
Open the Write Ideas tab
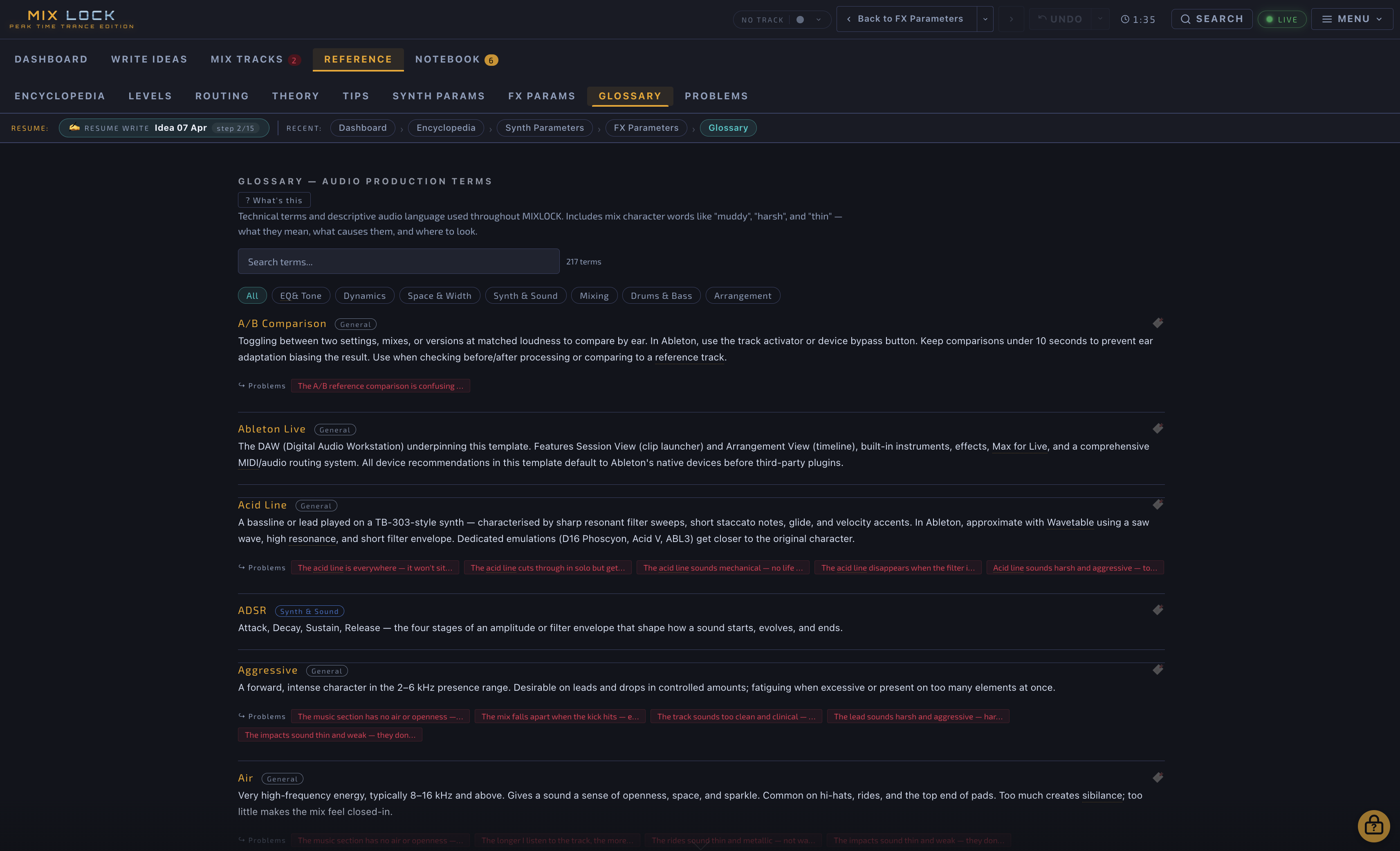[149, 59]
